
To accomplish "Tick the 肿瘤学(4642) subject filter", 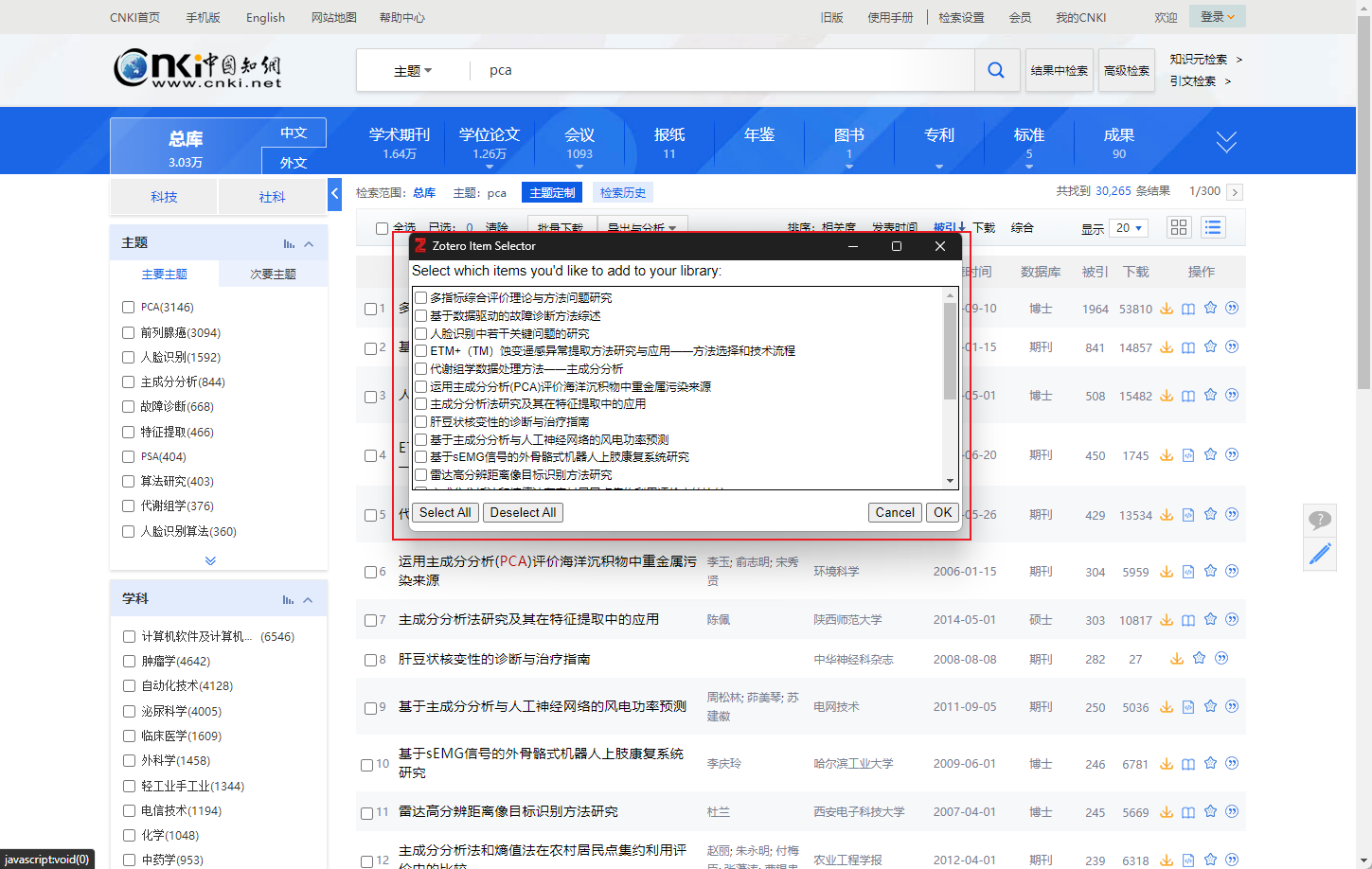I will [129, 661].
